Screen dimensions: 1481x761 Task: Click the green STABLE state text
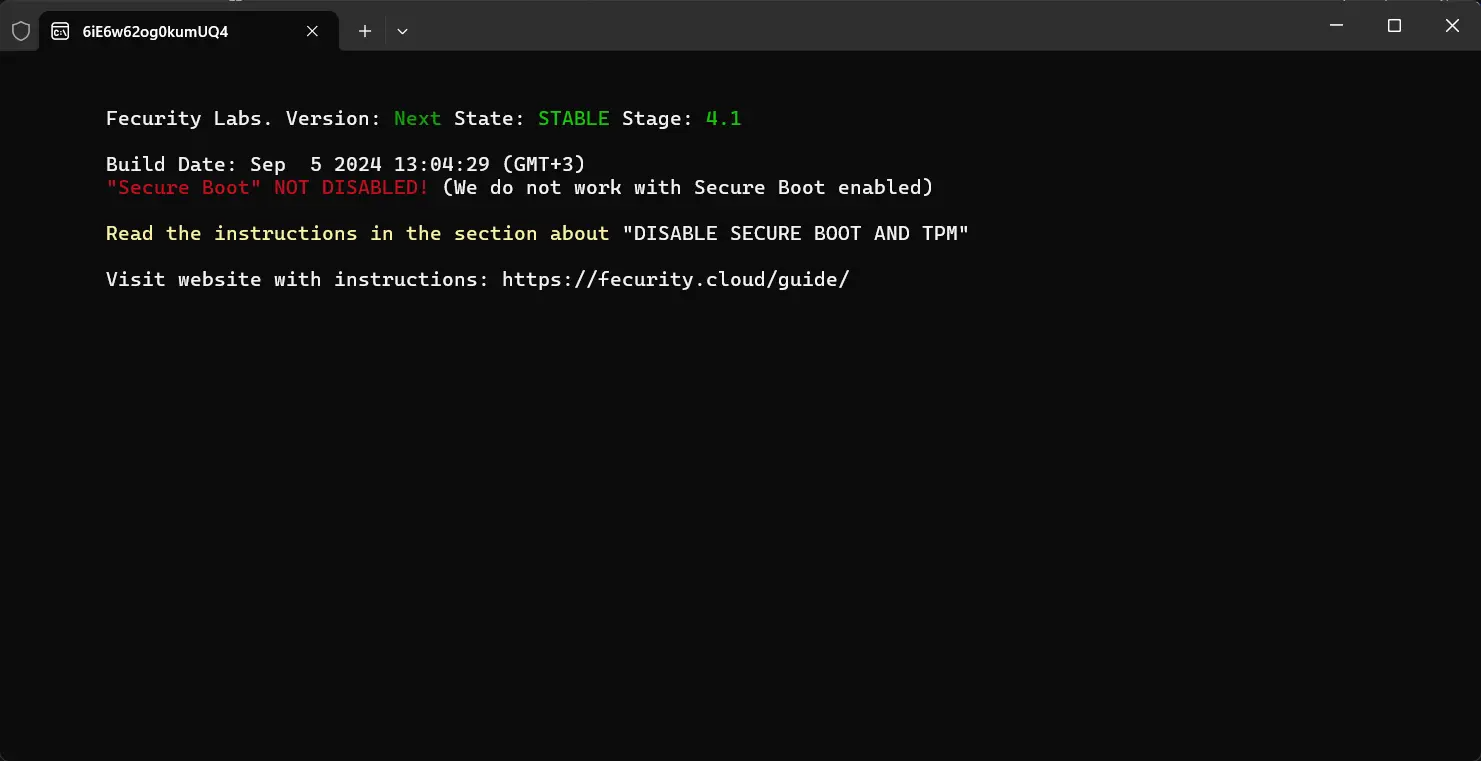573,118
